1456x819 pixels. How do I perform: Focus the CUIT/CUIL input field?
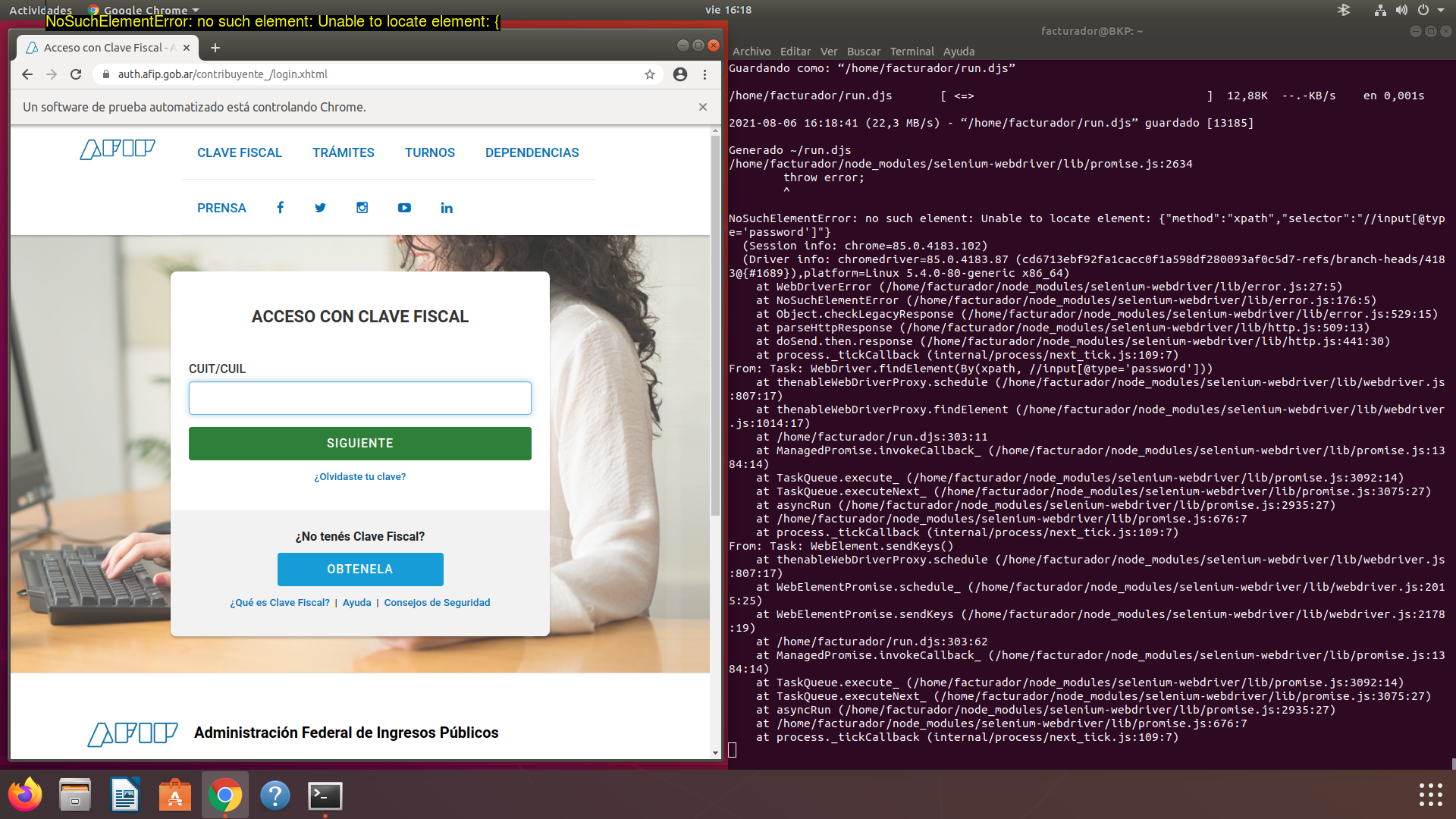click(x=360, y=398)
